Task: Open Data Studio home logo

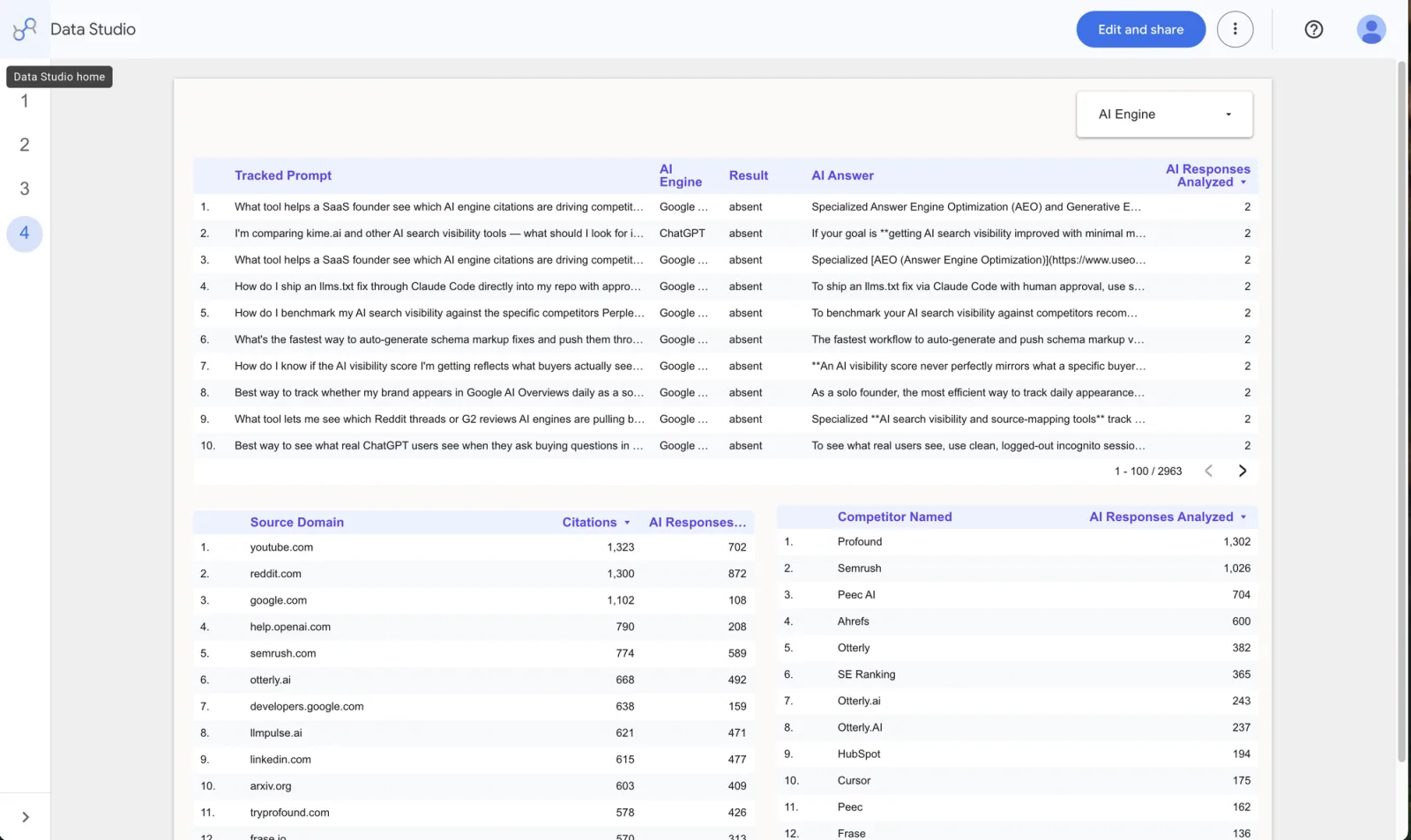Action: [25, 29]
